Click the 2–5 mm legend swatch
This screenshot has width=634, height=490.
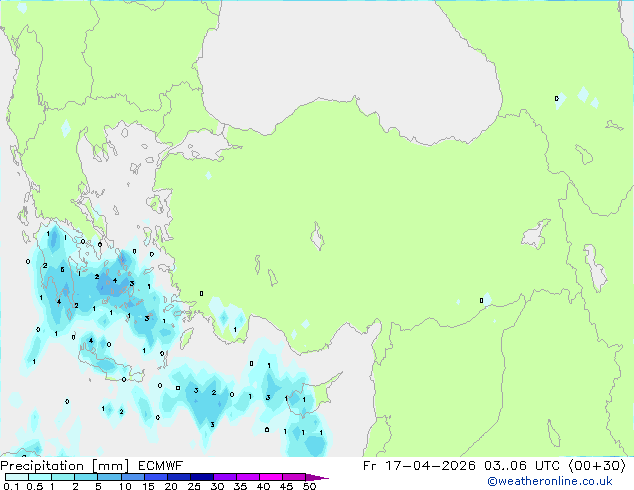[x=86, y=477]
